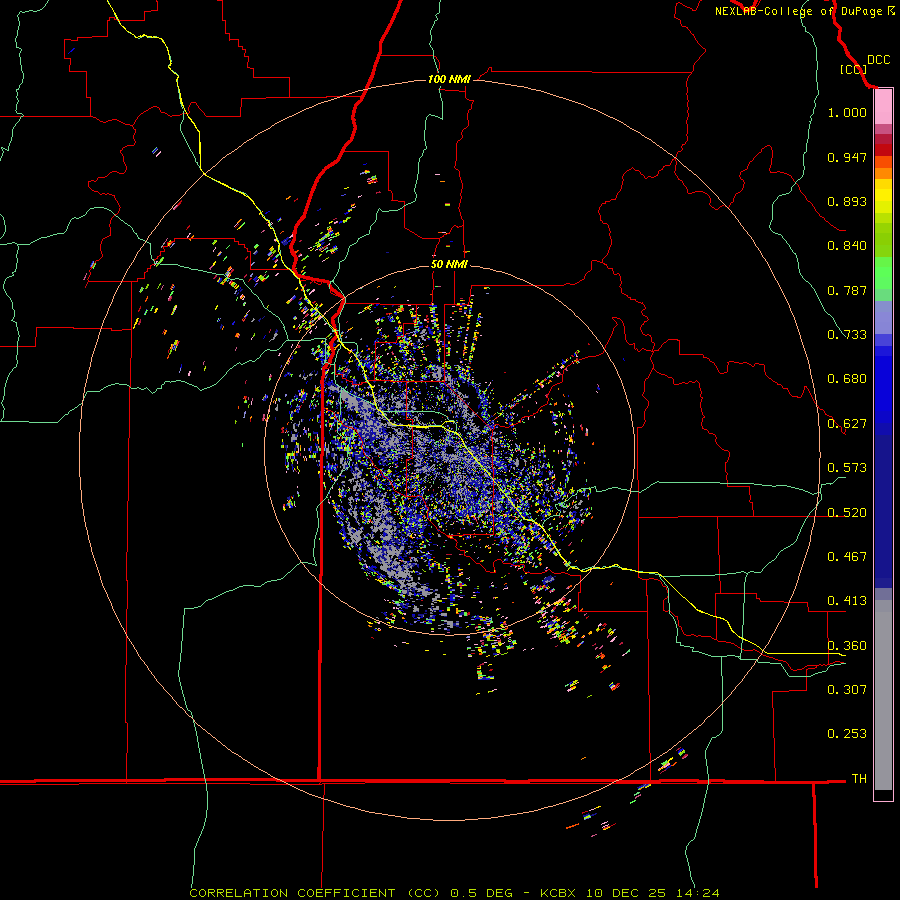Click the 100 NMI range ring label
The height and width of the screenshot is (900, 900).
coord(449,79)
